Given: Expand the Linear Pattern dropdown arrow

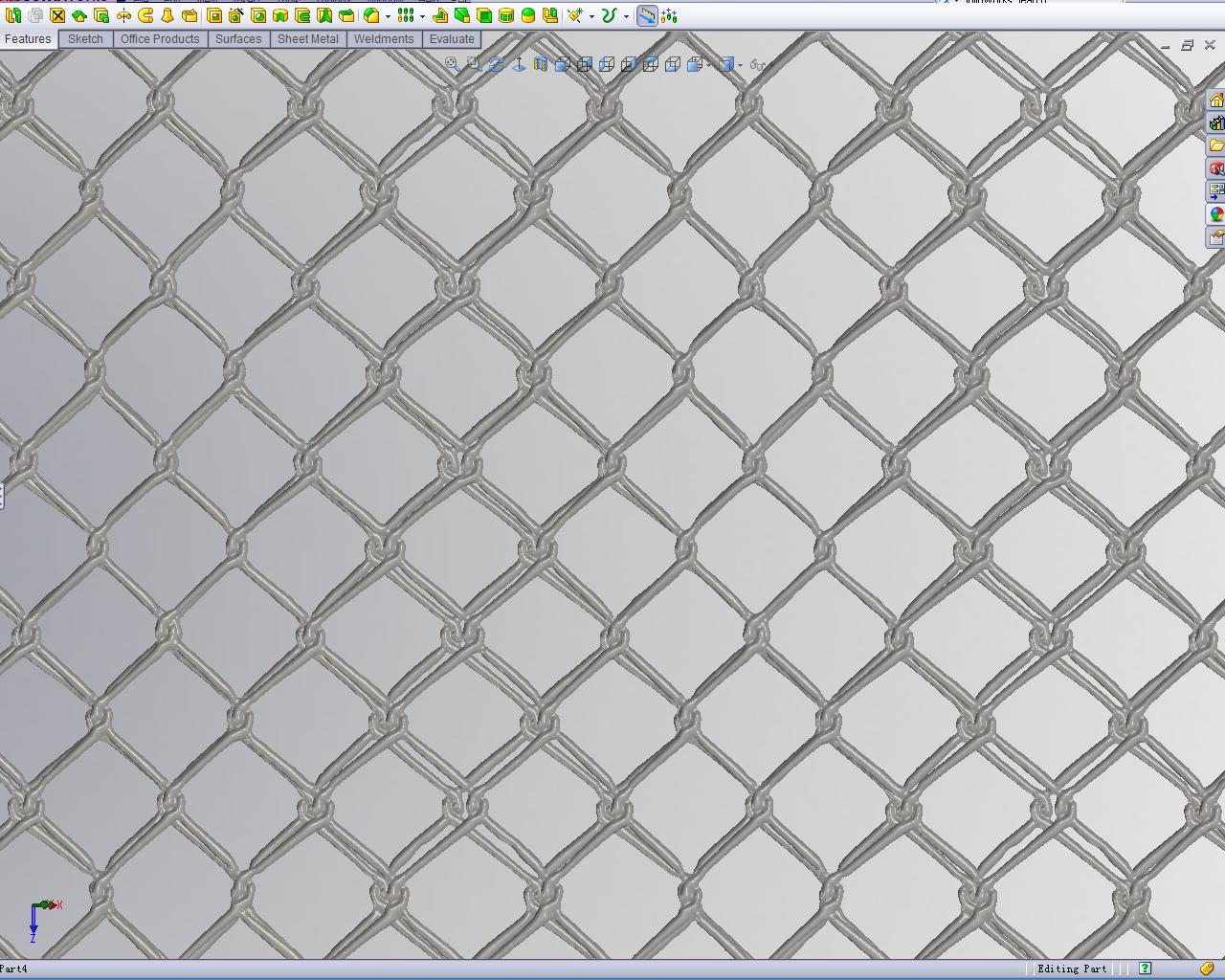Looking at the screenshot, I should point(422,16).
